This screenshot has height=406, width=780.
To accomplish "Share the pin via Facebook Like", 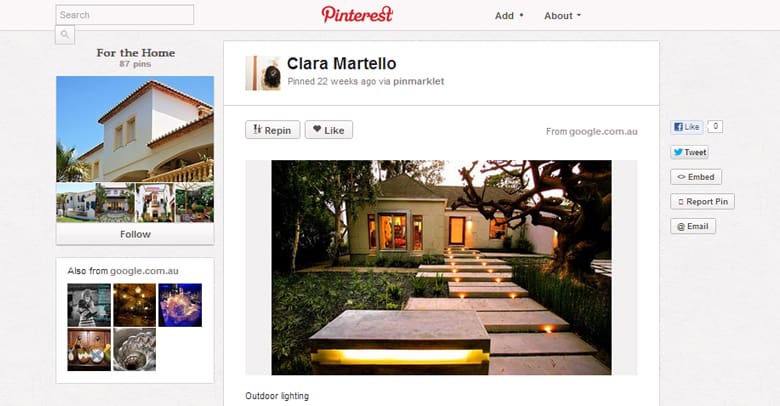I will [x=686, y=127].
